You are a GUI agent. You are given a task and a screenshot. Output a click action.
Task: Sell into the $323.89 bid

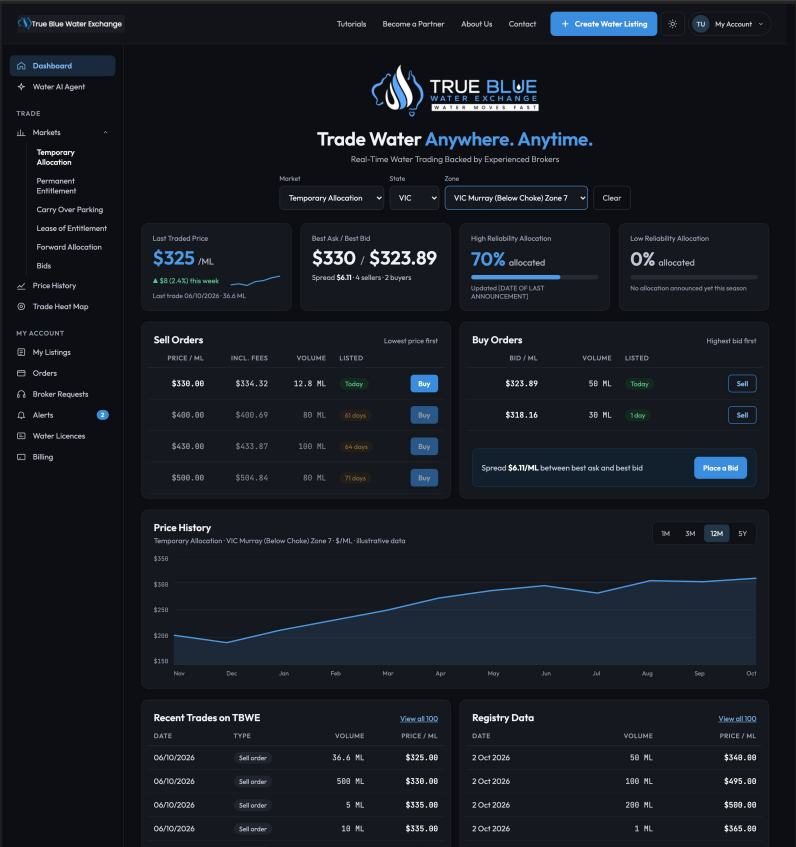pos(742,384)
